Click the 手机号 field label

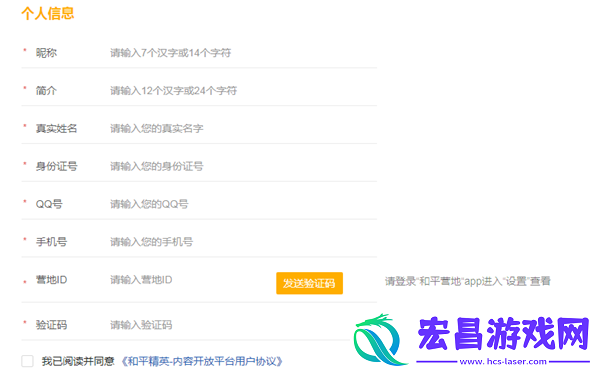pos(51,242)
